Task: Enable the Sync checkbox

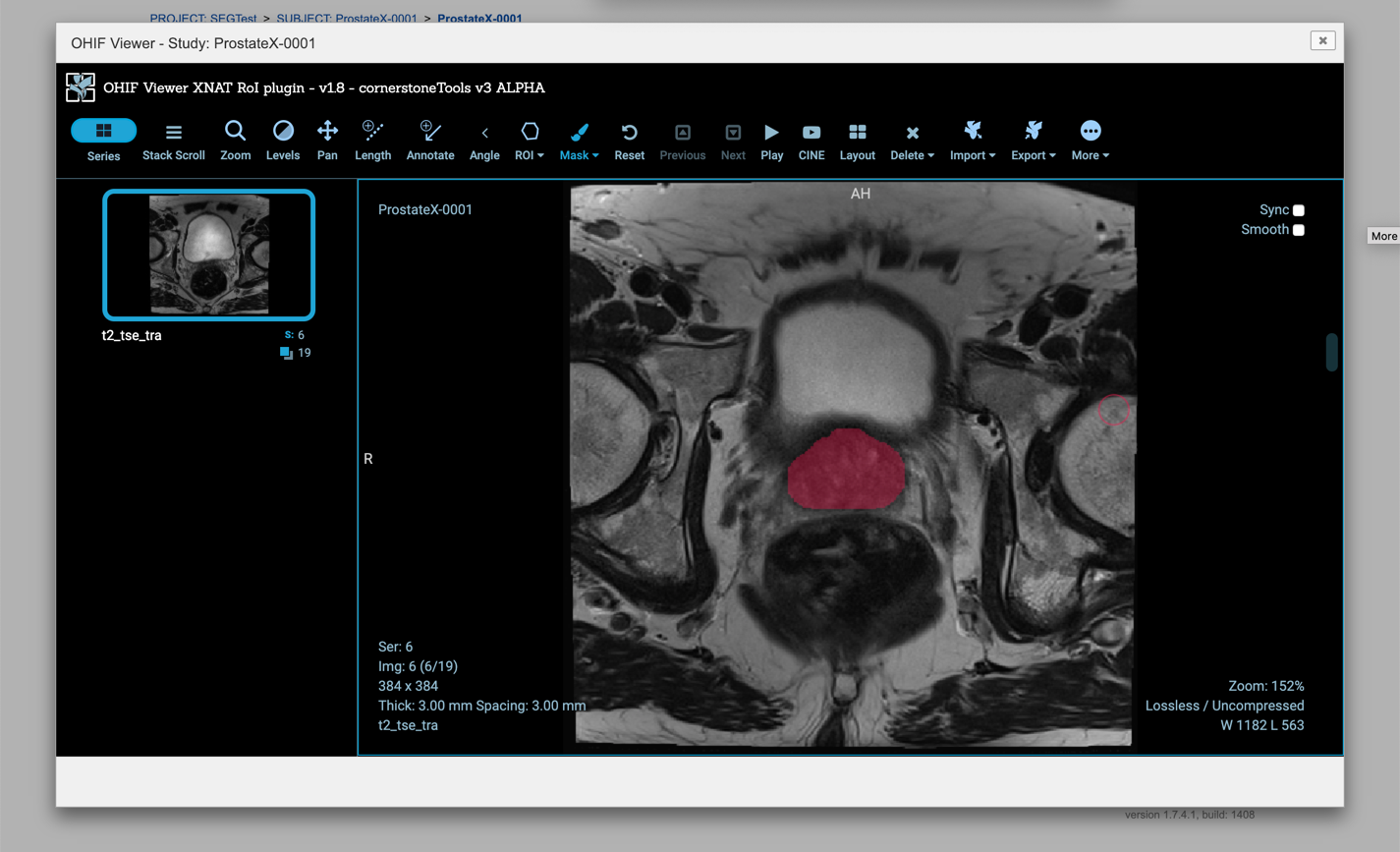Action: pos(1298,209)
